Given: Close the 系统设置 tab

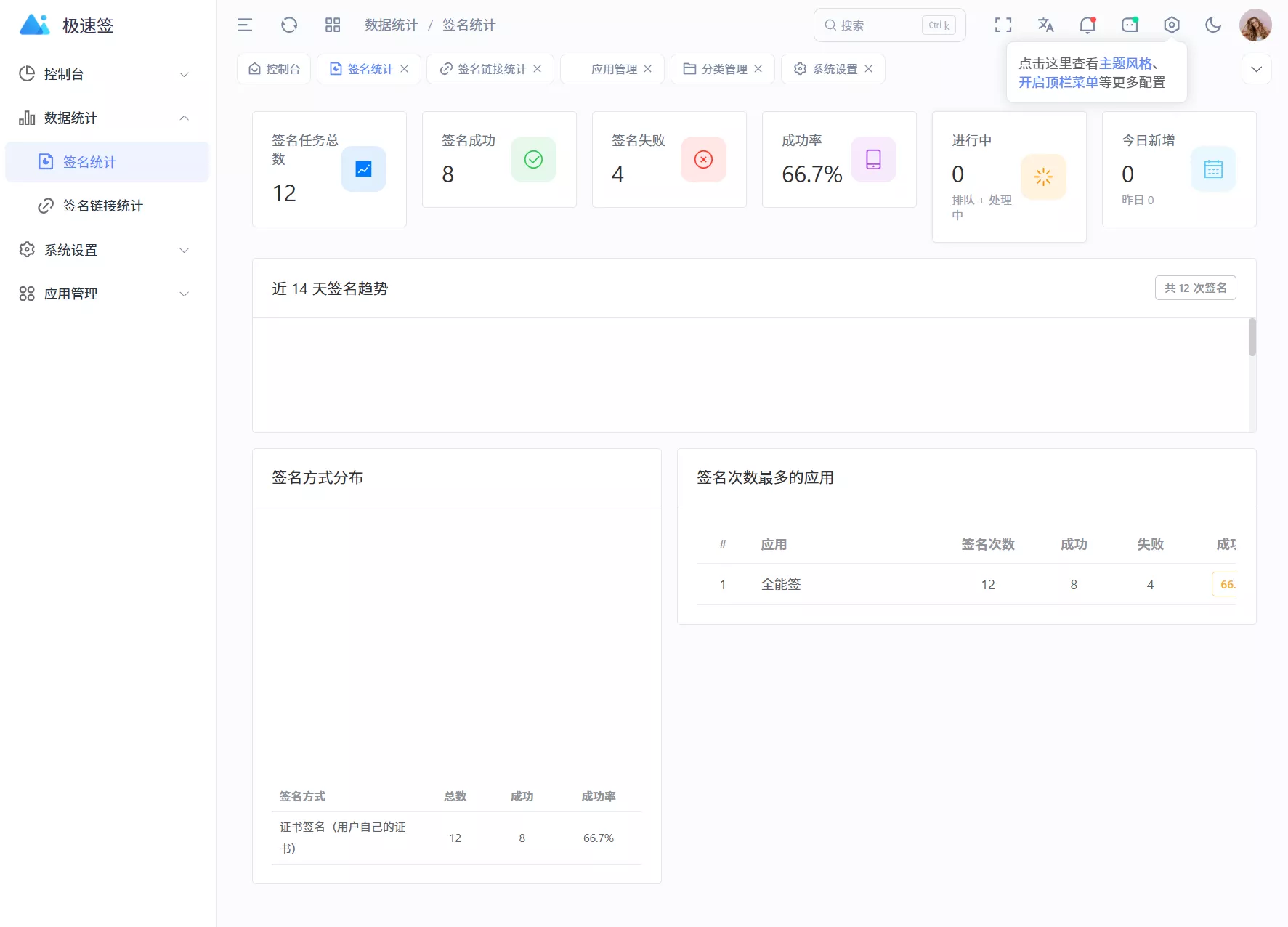Looking at the screenshot, I should (x=869, y=69).
